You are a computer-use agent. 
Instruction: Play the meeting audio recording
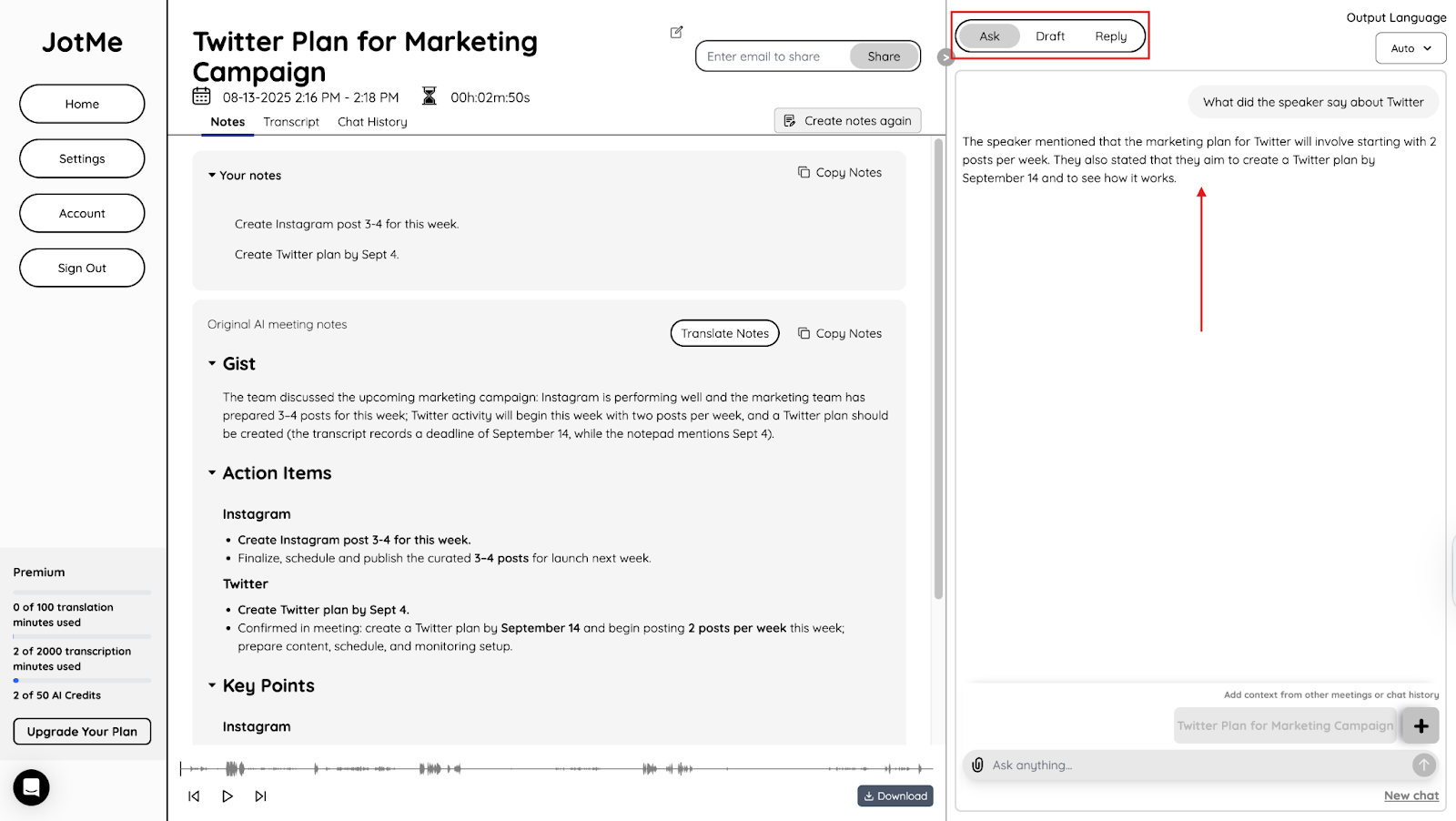click(x=227, y=796)
